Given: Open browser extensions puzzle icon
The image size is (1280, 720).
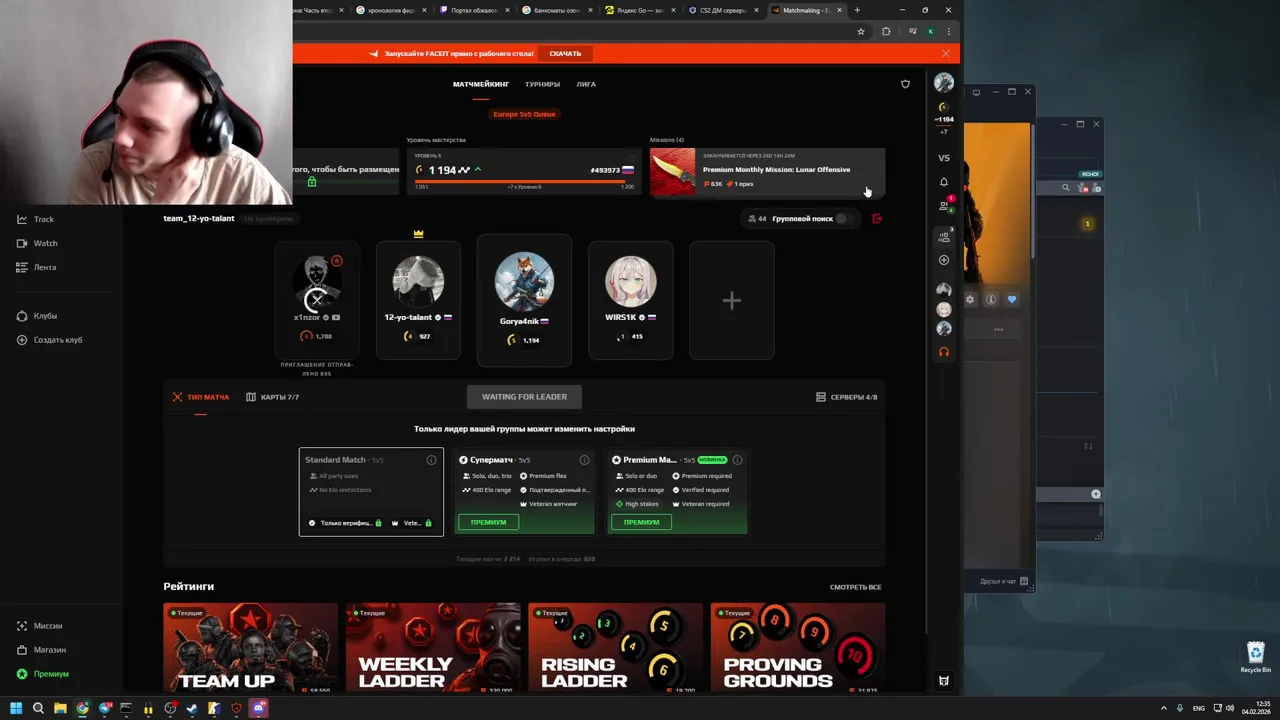Looking at the screenshot, I should click(886, 31).
